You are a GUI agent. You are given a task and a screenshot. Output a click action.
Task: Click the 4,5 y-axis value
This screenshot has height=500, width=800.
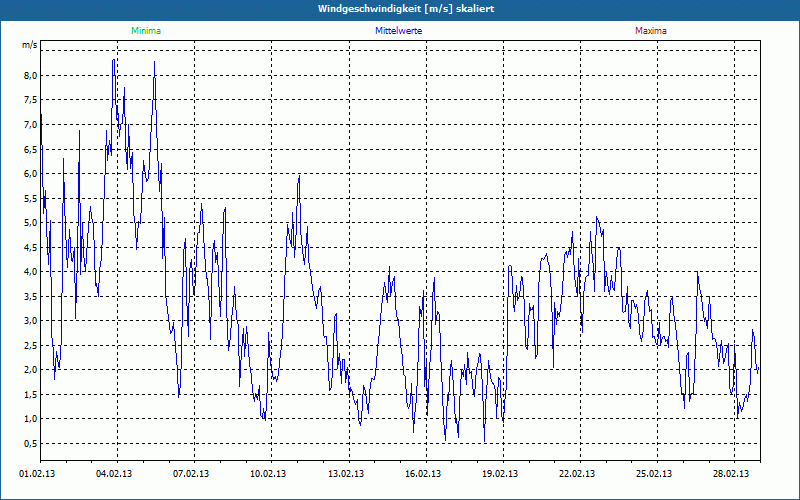coord(31,247)
